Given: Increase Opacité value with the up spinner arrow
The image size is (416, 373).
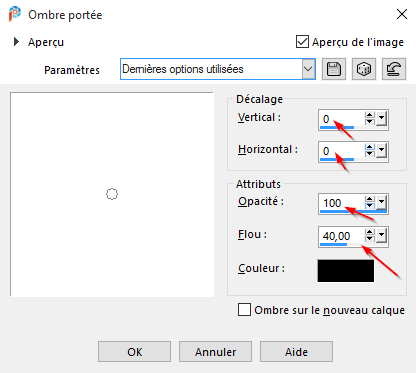Looking at the screenshot, I should click(369, 199).
